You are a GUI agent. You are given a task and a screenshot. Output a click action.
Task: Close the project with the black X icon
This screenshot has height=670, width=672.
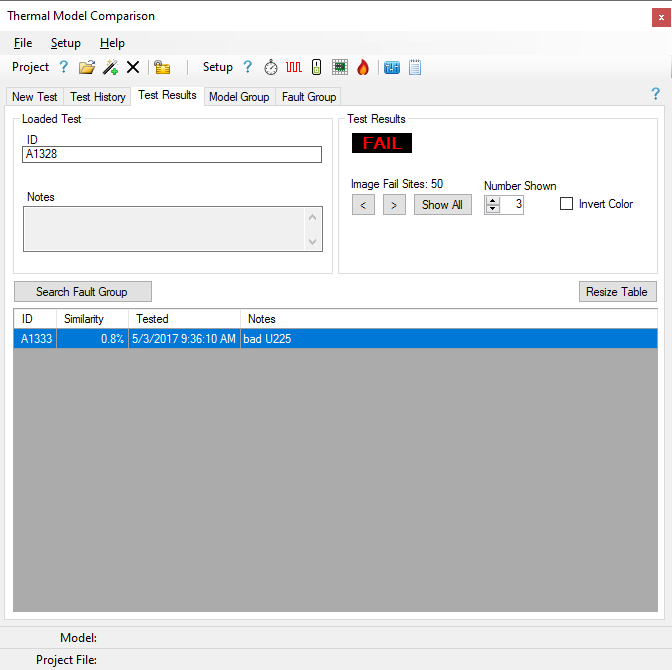[x=133, y=67]
